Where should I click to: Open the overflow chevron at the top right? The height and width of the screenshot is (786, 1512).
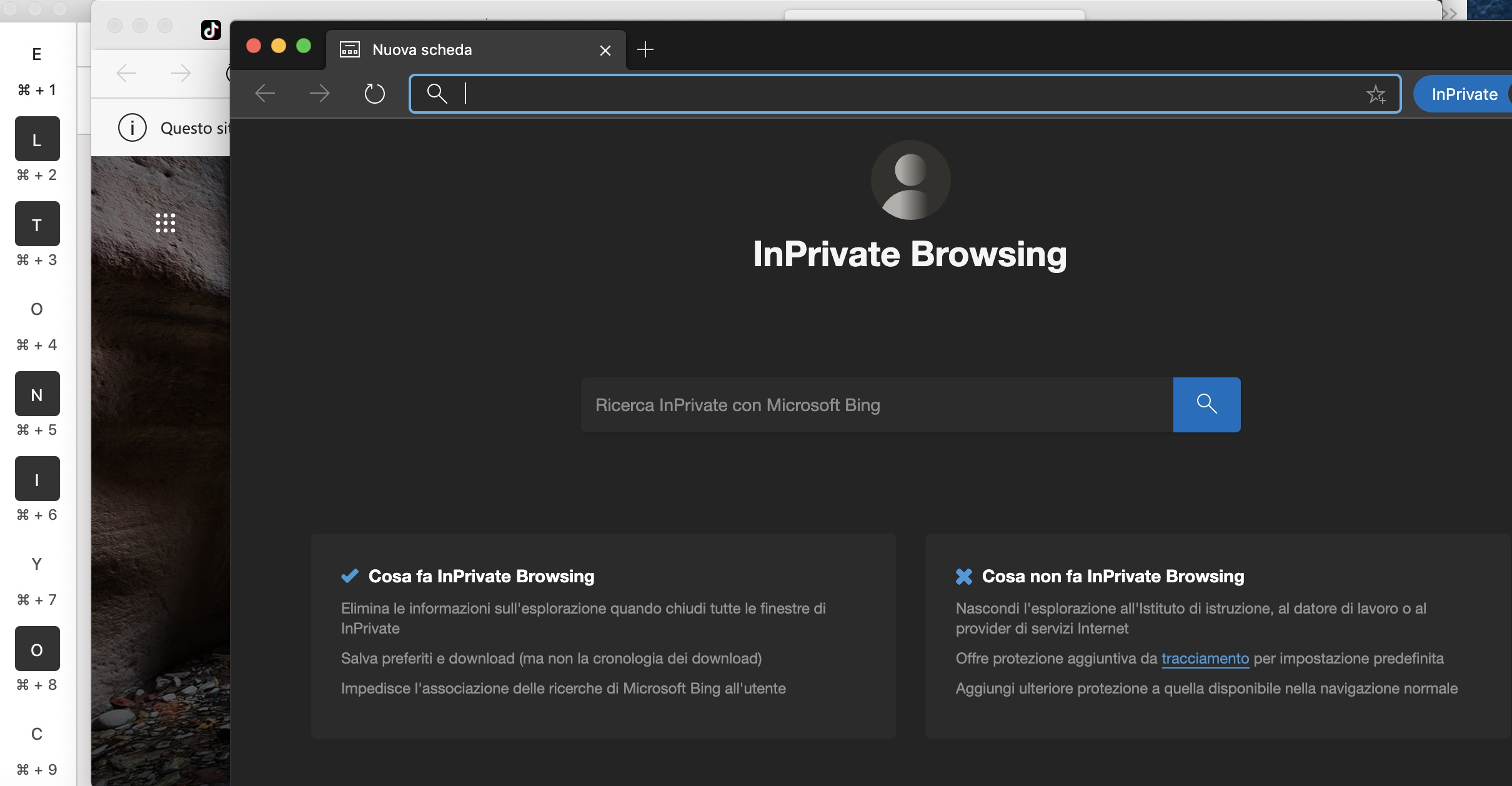pyautogui.click(x=1451, y=12)
